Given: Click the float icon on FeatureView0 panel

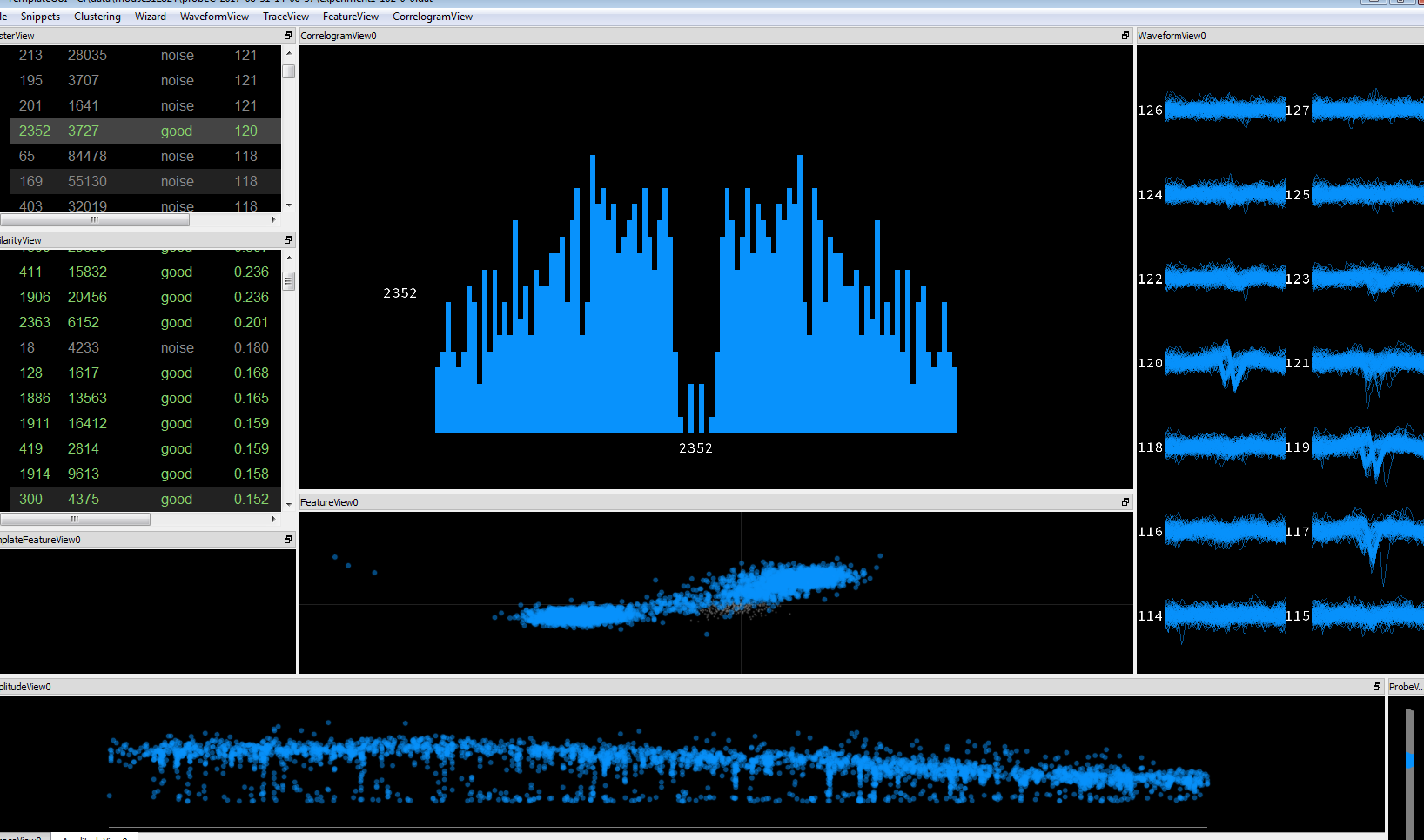Looking at the screenshot, I should point(1125,501).
